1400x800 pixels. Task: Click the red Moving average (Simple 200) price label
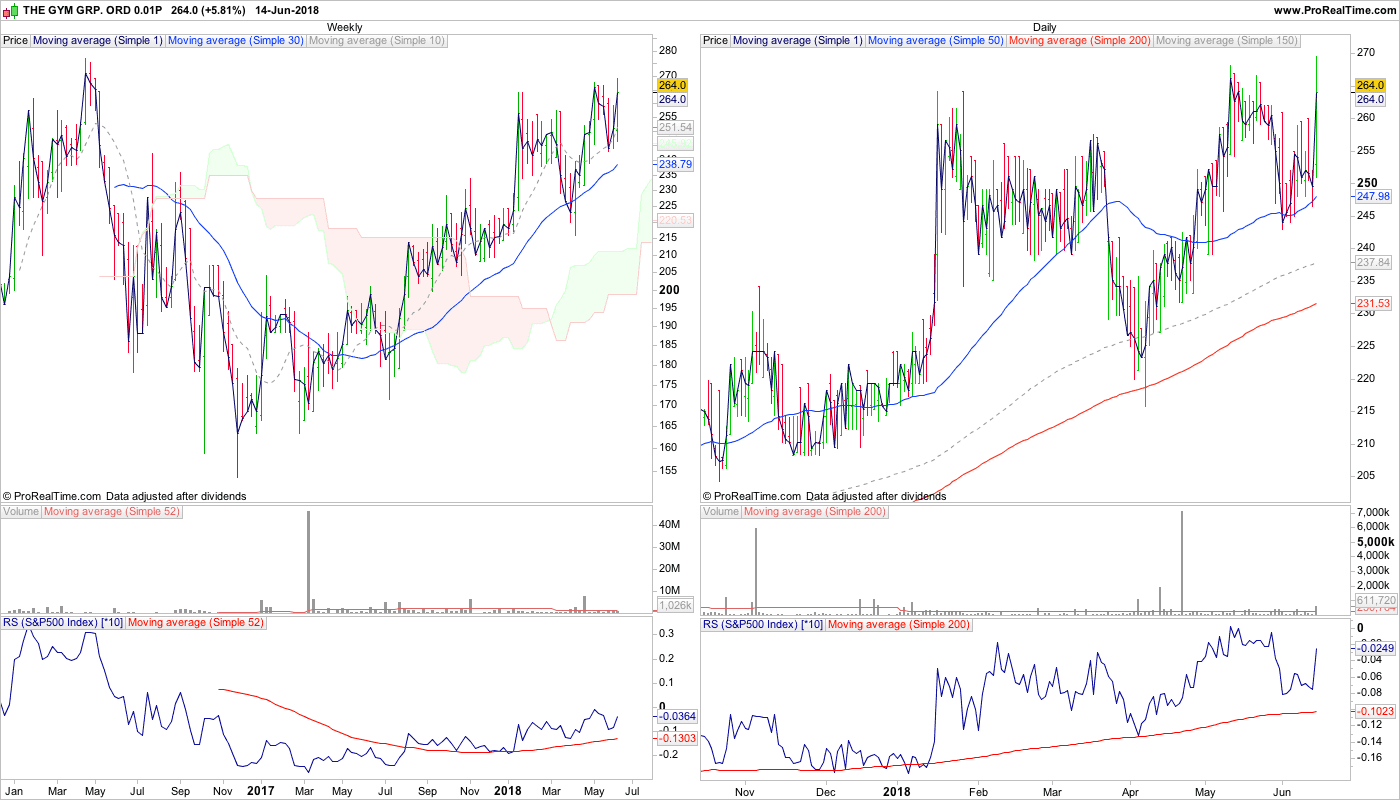pos(1080,41)
